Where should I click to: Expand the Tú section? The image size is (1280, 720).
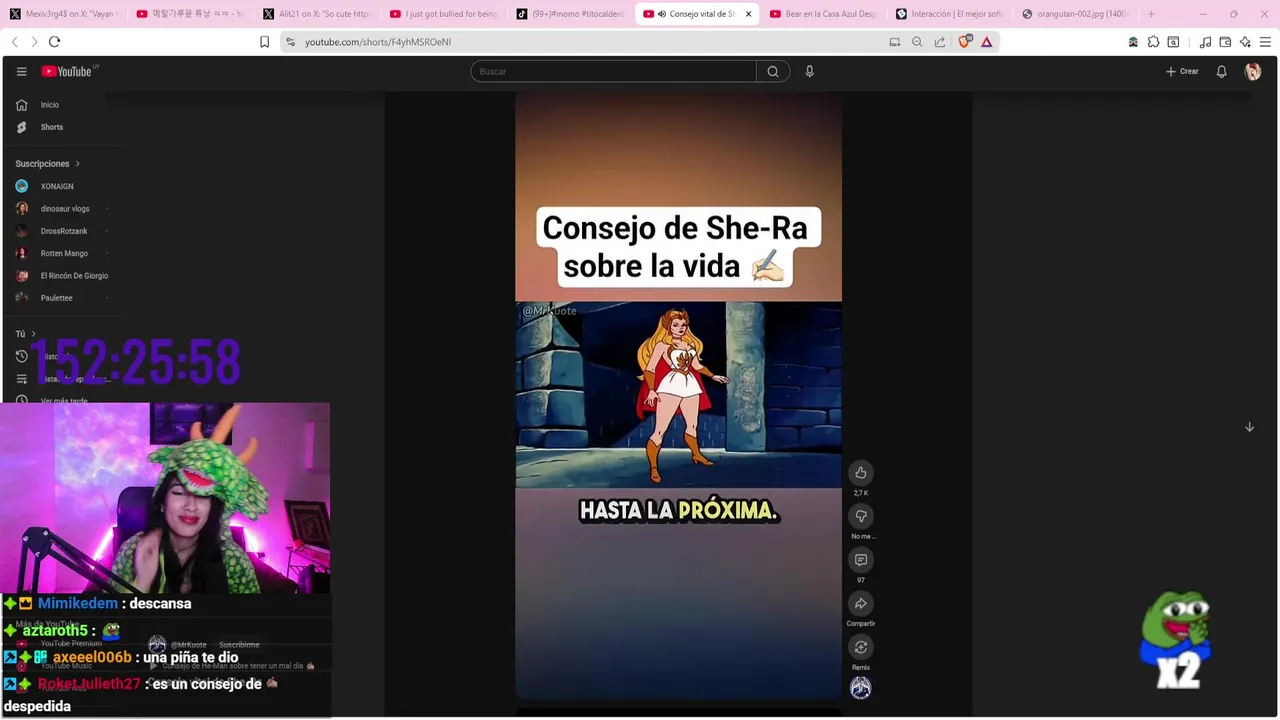[25, 334]
